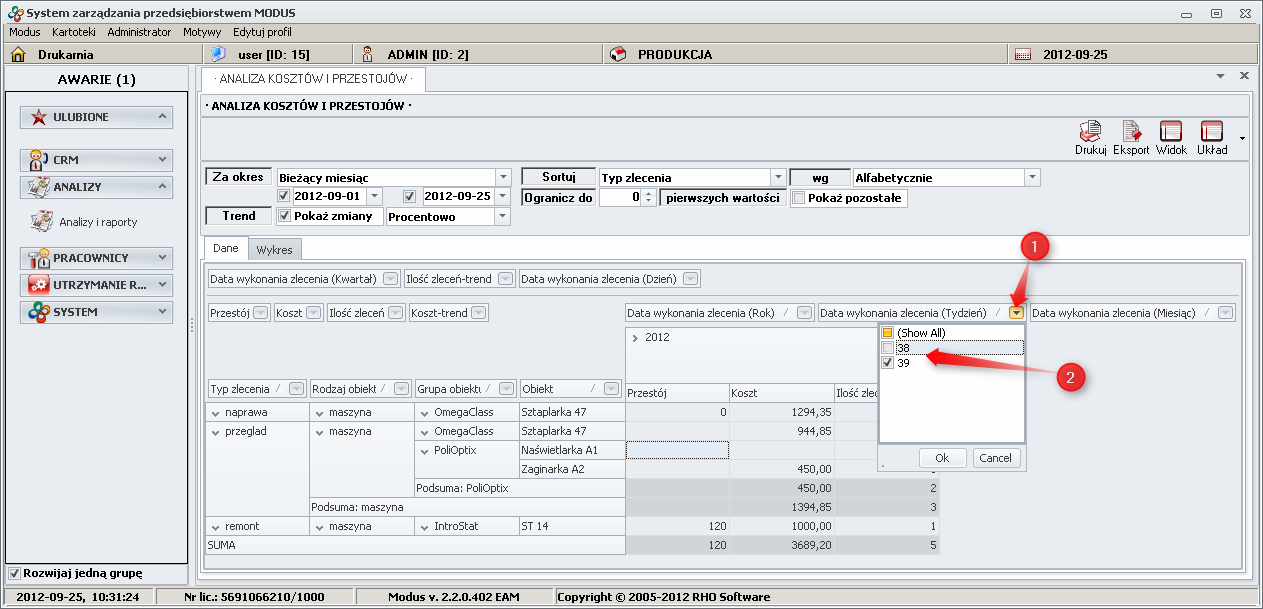
Task: Toggle Pokaż pozostałe checkbox
Action: coord(798,198)
